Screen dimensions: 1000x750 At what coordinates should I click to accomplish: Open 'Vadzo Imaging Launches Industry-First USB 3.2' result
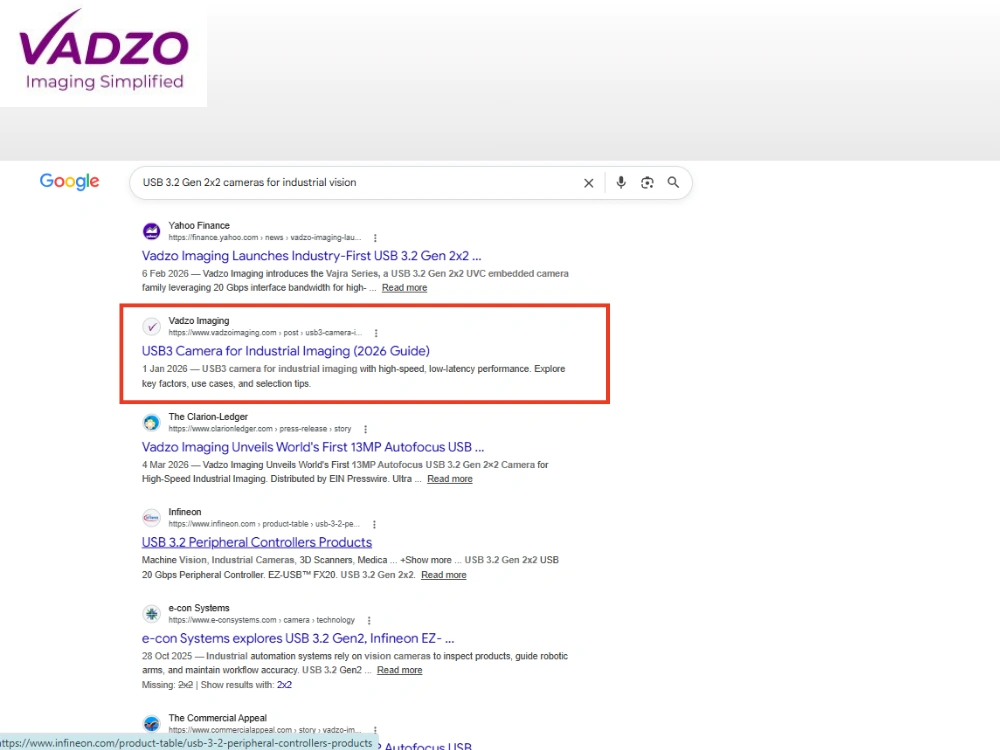click(311, 256)
